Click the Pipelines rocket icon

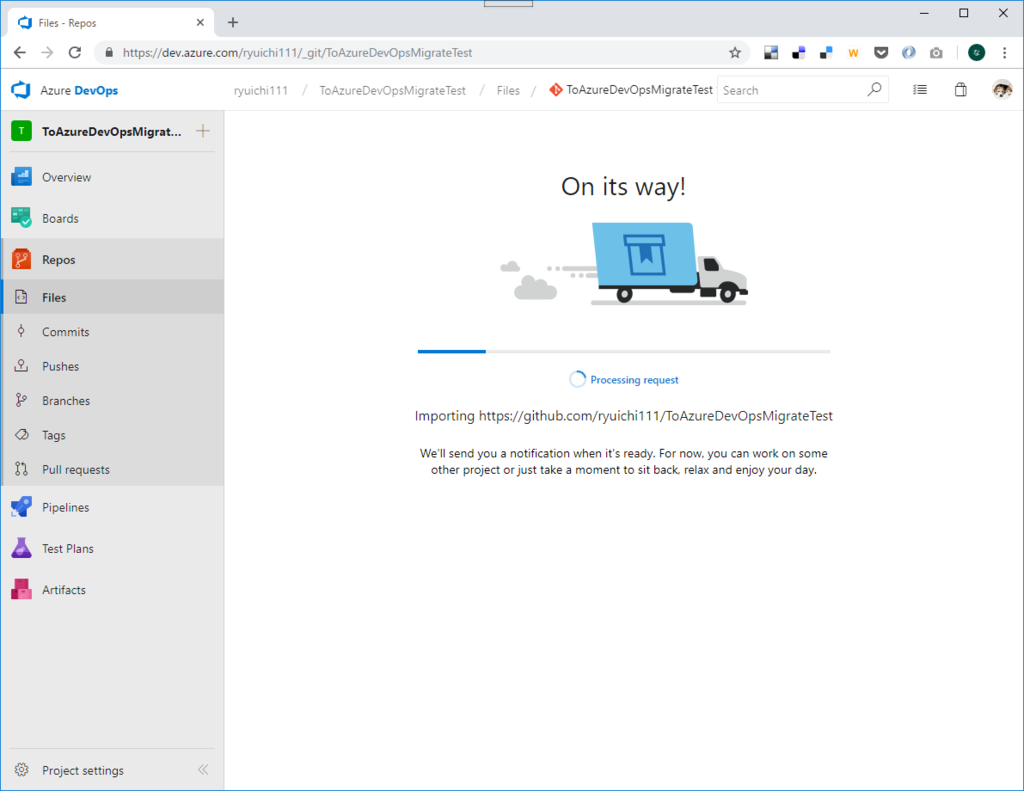click(x=21, y=507)
